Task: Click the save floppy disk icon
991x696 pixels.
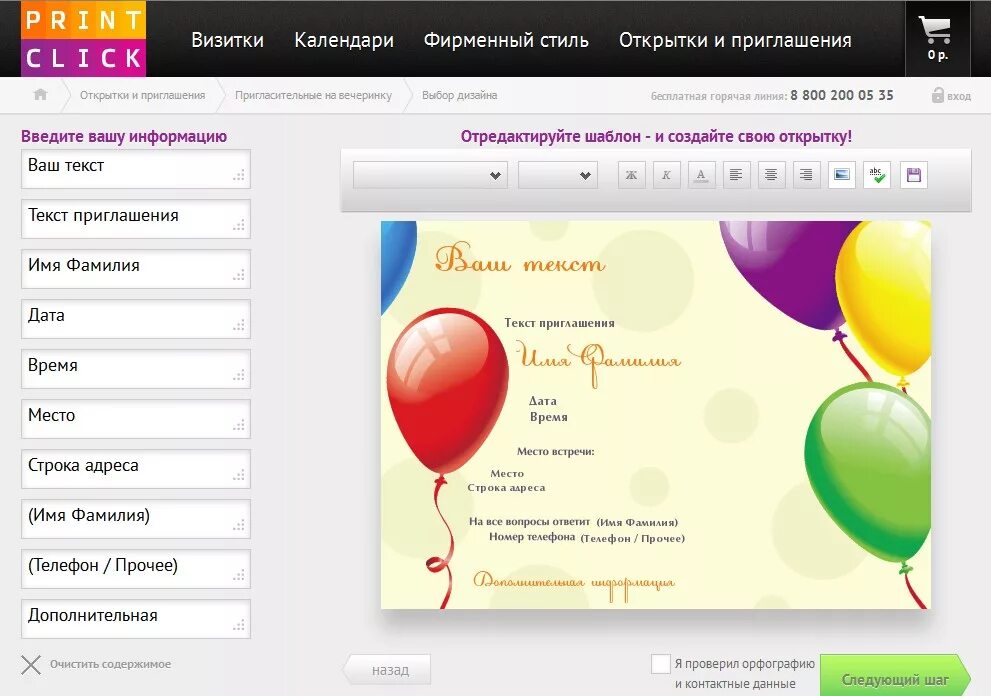Action: coord(913,175)
